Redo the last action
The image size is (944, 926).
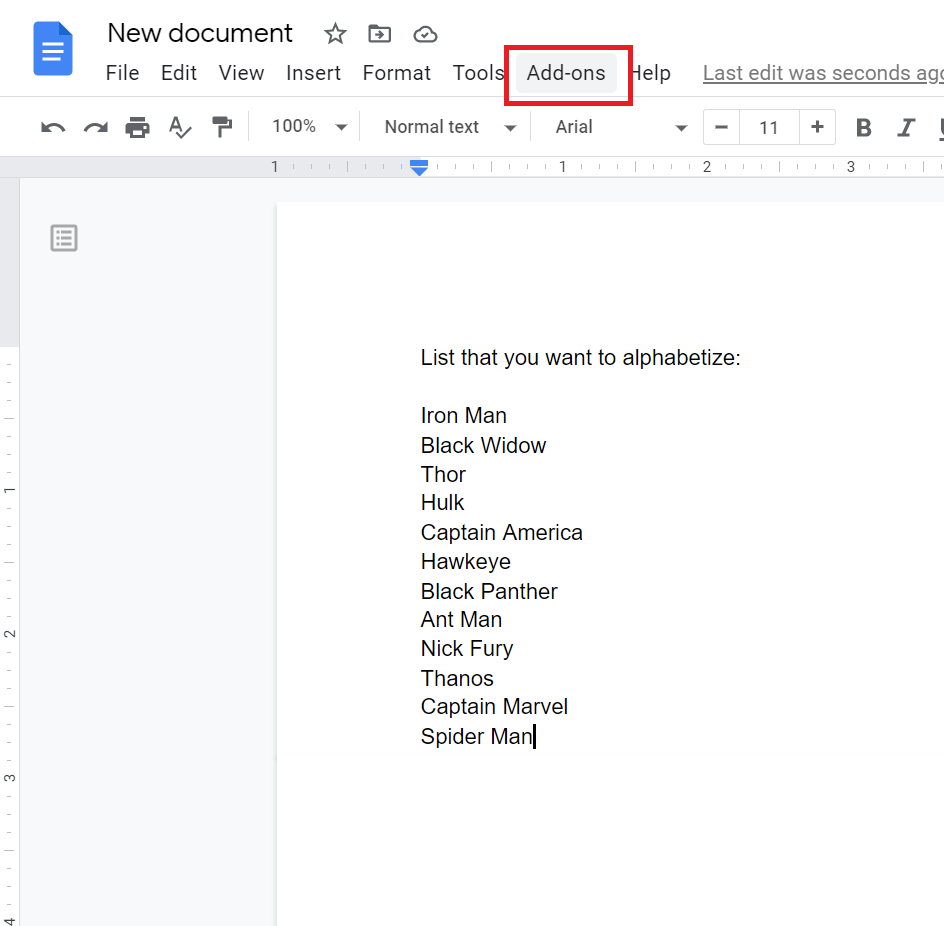[96, 127]
